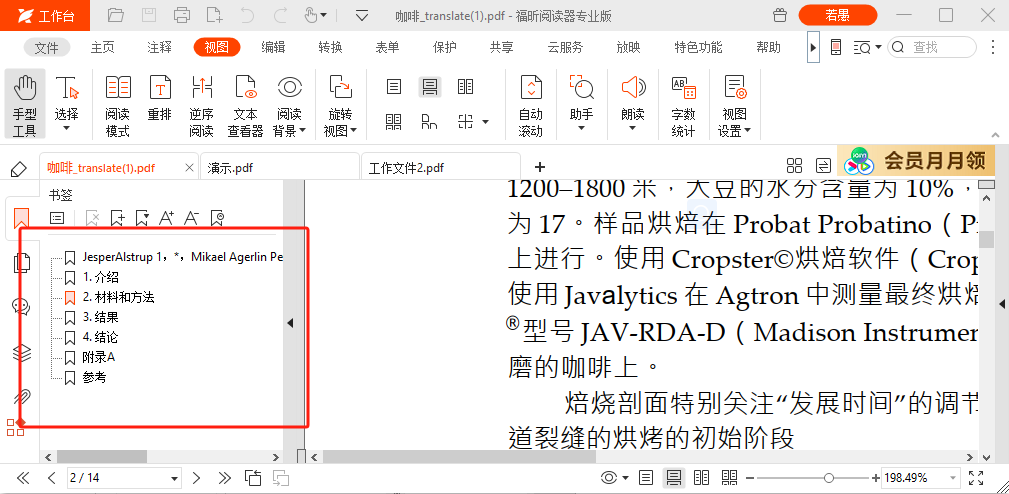Switch to the 保护 ribbon tab
This screenshot has width=1009, height=494.
point(445,48)
